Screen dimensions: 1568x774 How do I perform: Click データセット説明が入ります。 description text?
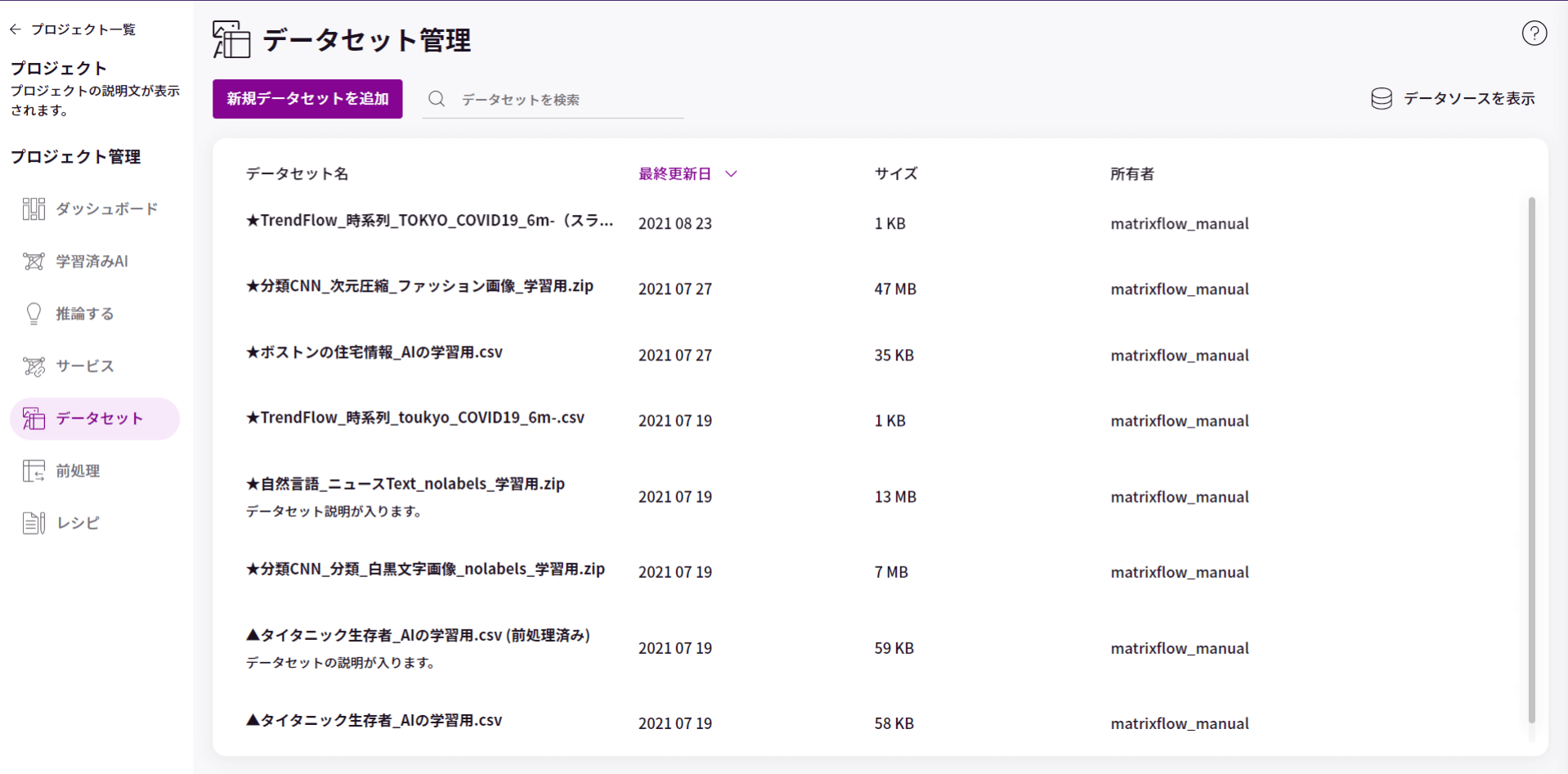(335, 512)
